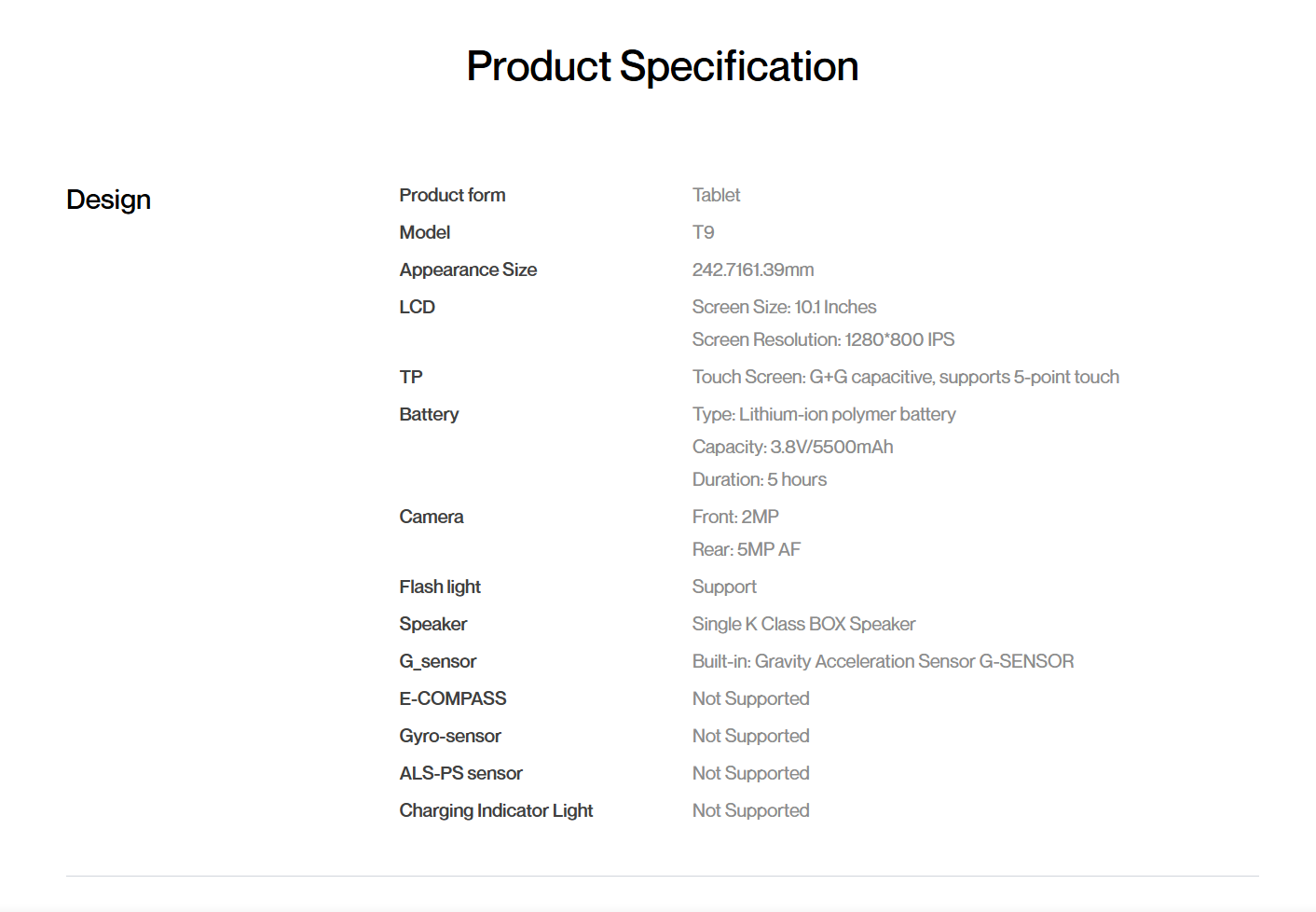Click the Duration 5 hours text
The width and height of the screenshot is (1316, 912).
759,479
